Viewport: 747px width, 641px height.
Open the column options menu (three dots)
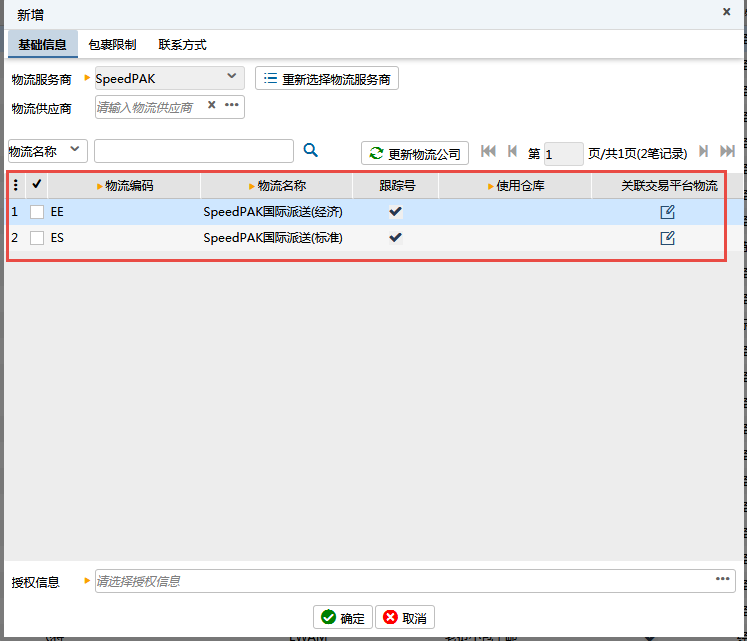coord(16,185)
